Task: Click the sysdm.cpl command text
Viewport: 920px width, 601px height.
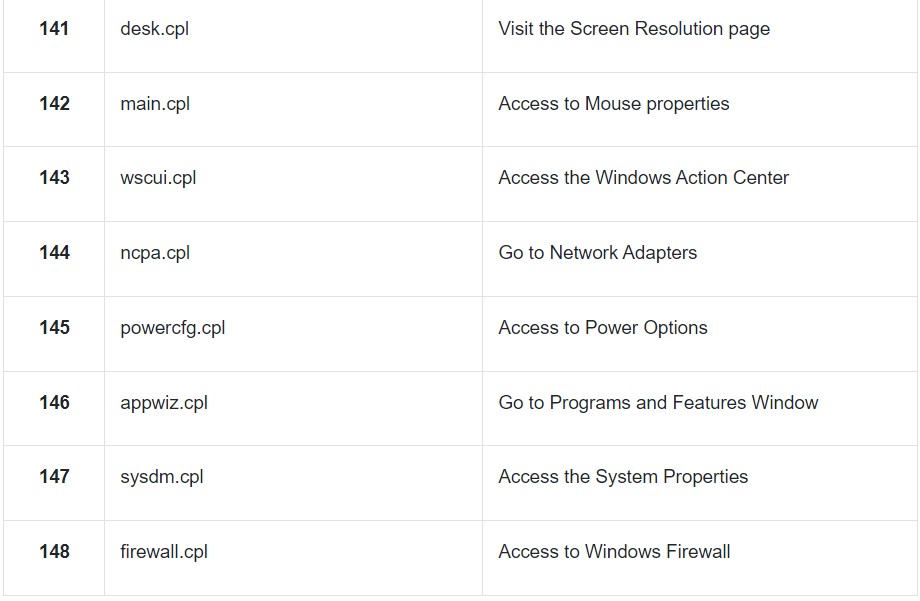Action: coord(161,477)
